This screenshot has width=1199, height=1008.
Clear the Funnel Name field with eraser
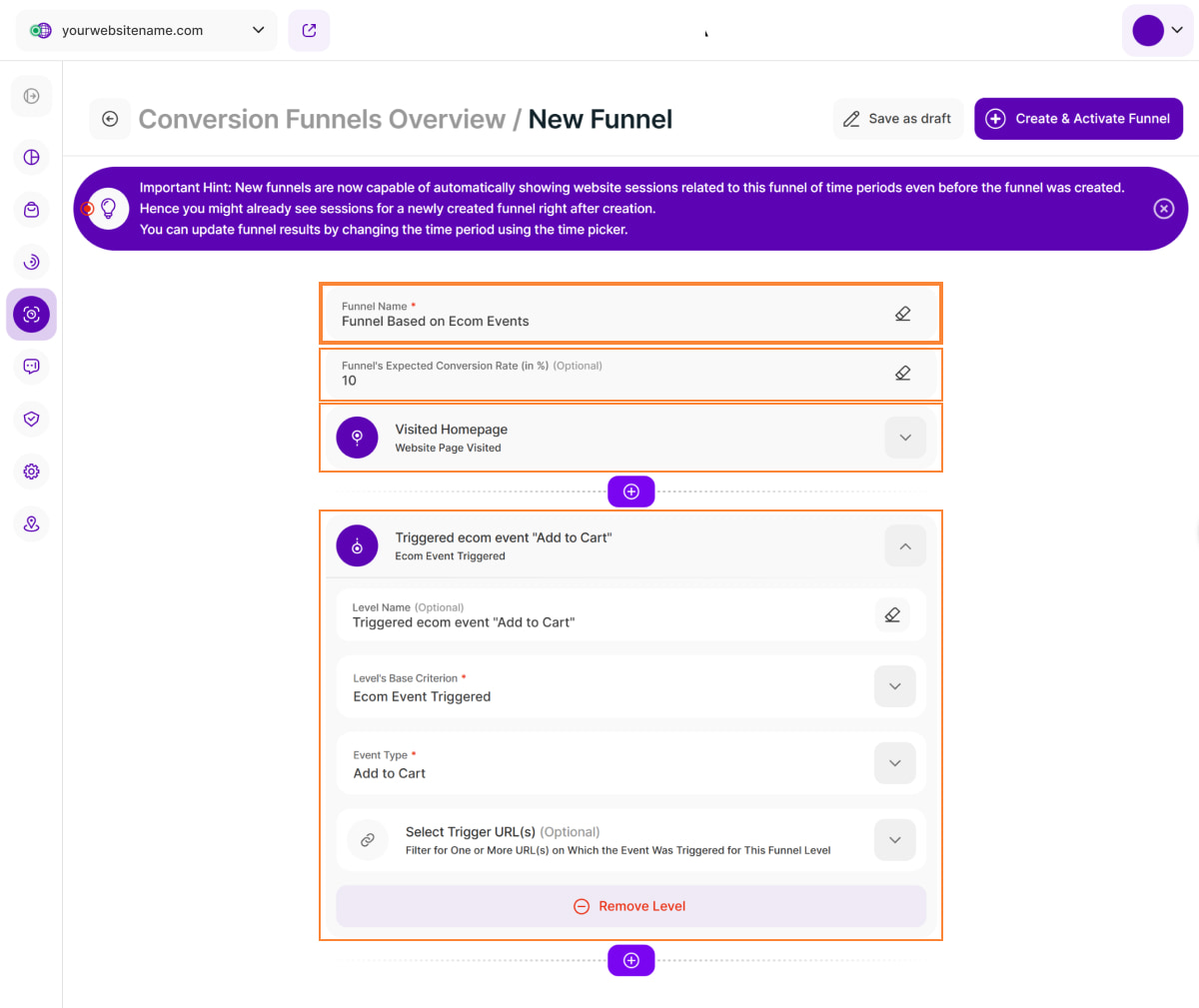pyautogui.click(x=902, y=314)
